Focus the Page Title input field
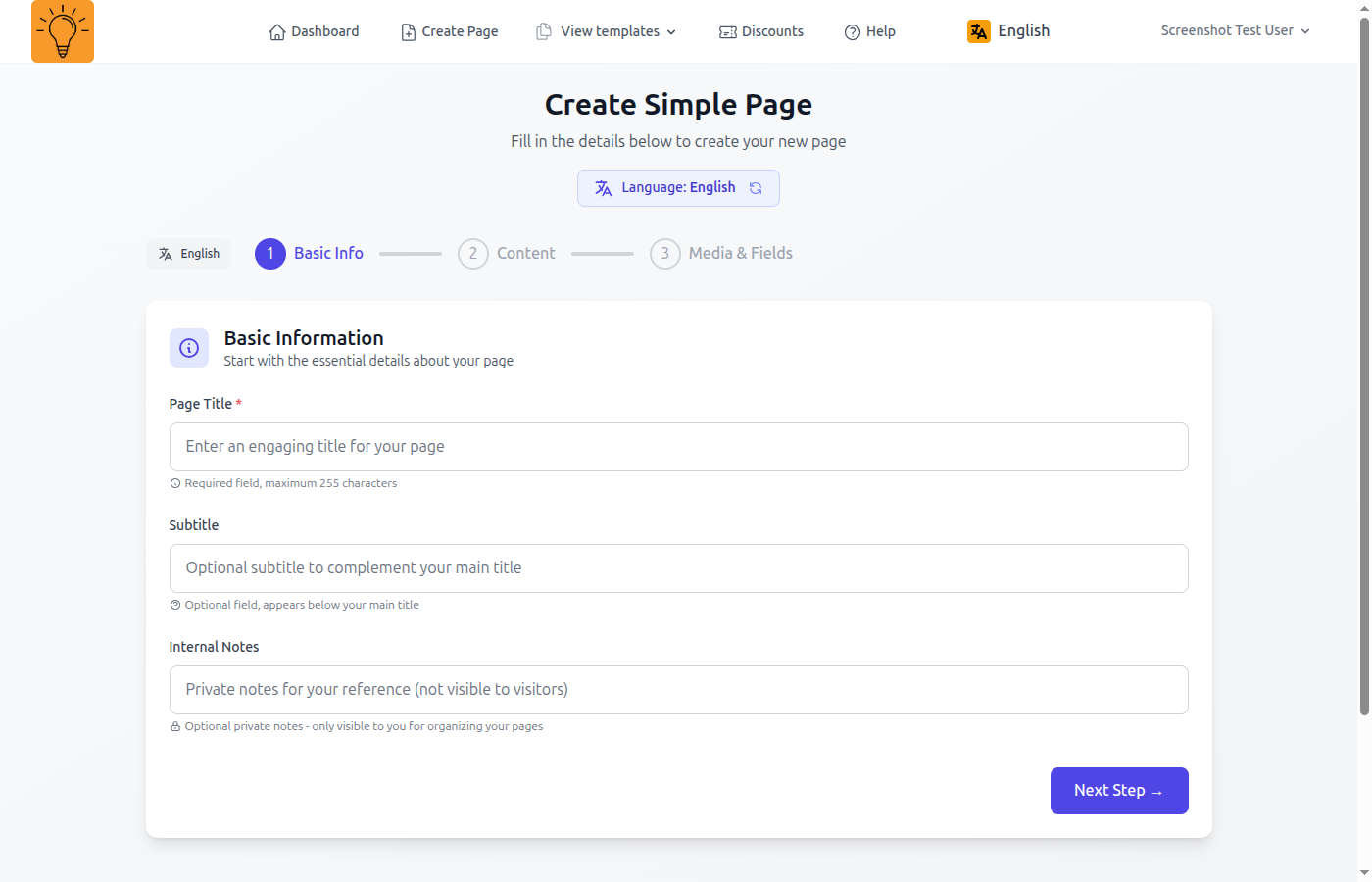This screenshot has height=882, width=1372. [679, 447]
